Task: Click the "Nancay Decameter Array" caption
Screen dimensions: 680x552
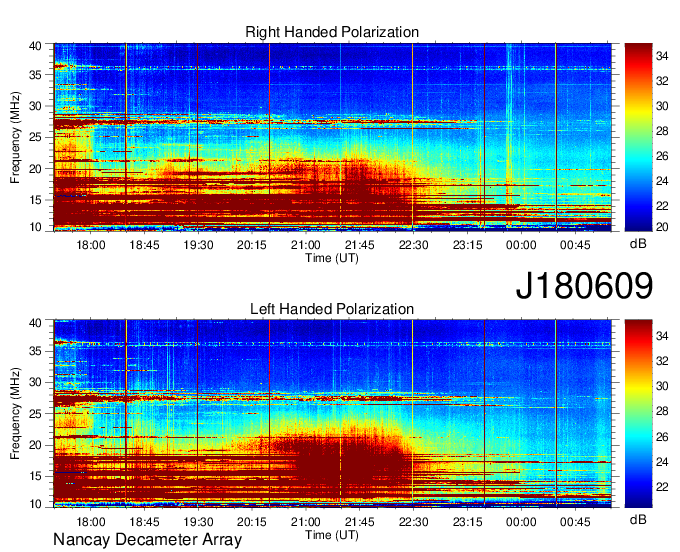Action: click(147, 539)
